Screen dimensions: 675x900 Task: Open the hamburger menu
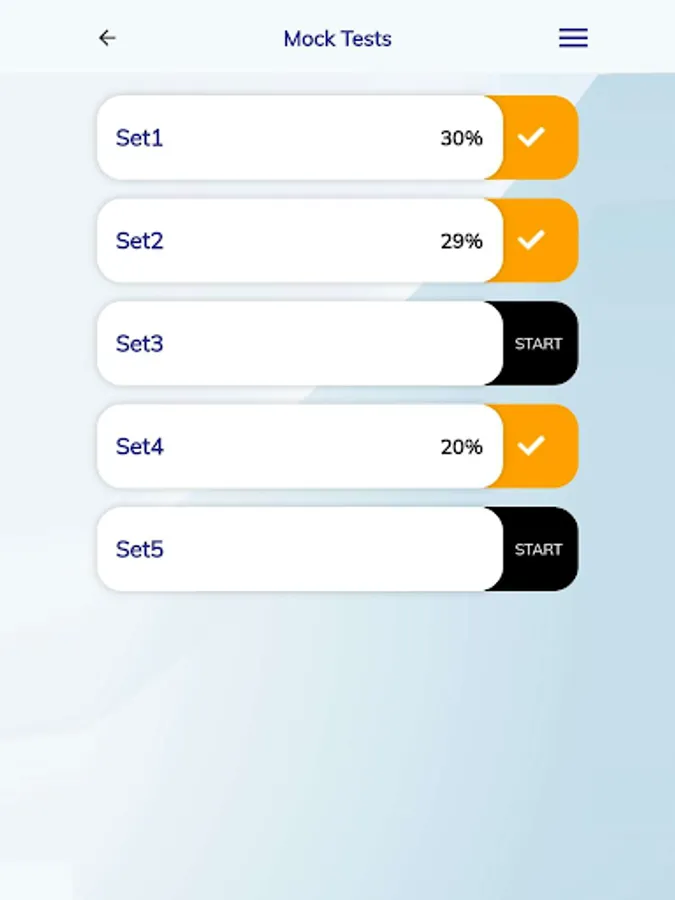(x=573, y=38)
